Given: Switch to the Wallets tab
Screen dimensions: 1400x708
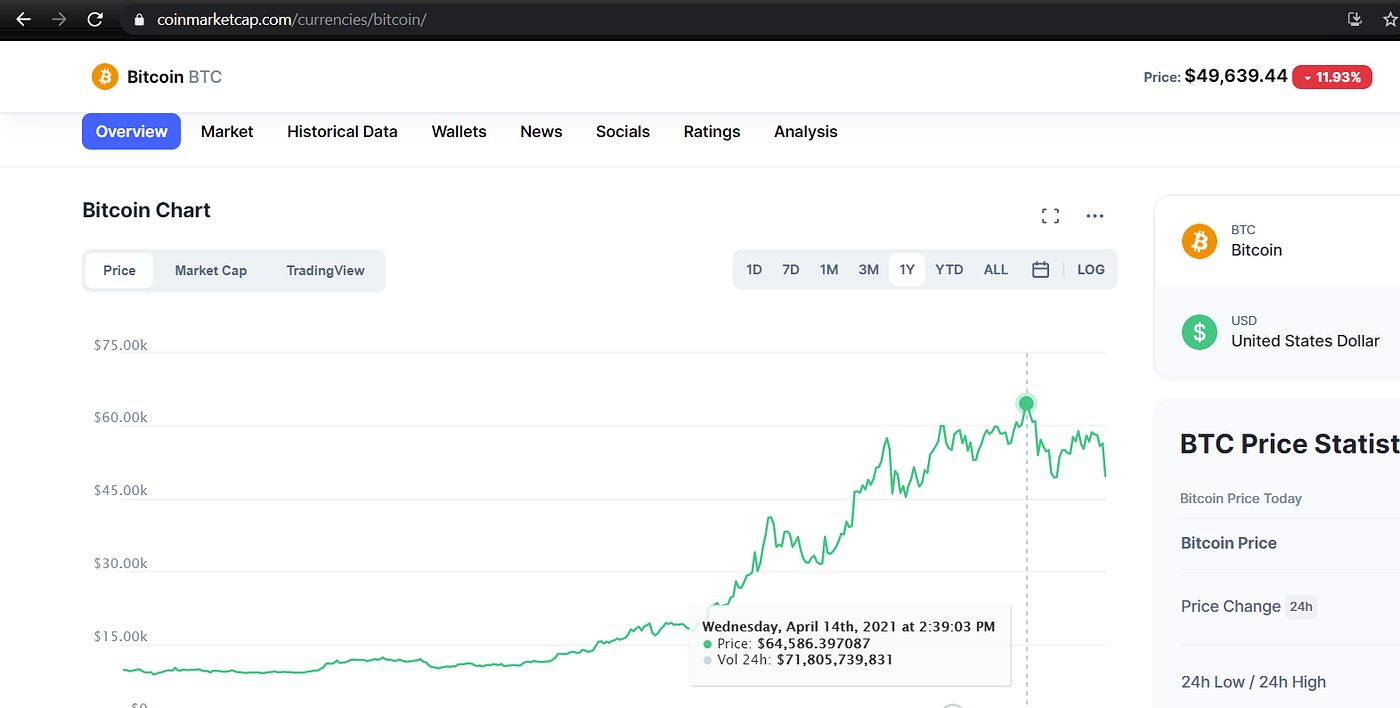Looking at the screenshot, I should tap(459, 131).
